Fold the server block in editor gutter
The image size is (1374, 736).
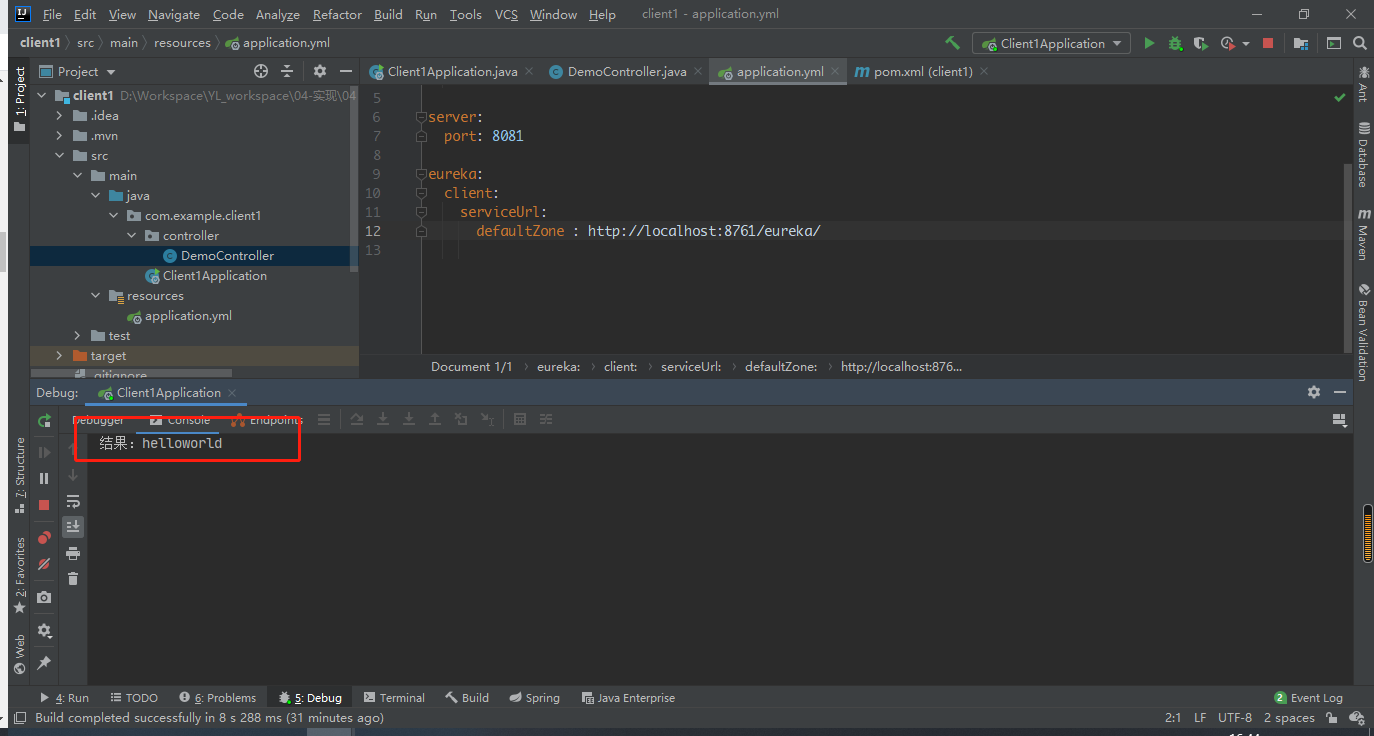coord(421,117)
